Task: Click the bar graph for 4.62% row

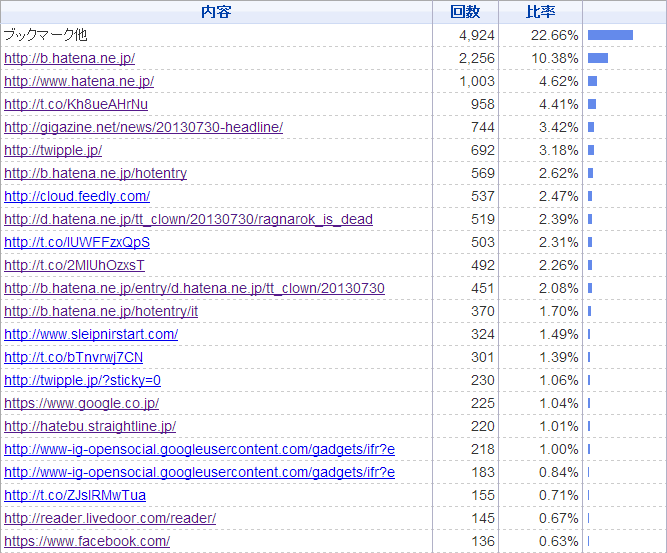Action: tap(593, 81)
